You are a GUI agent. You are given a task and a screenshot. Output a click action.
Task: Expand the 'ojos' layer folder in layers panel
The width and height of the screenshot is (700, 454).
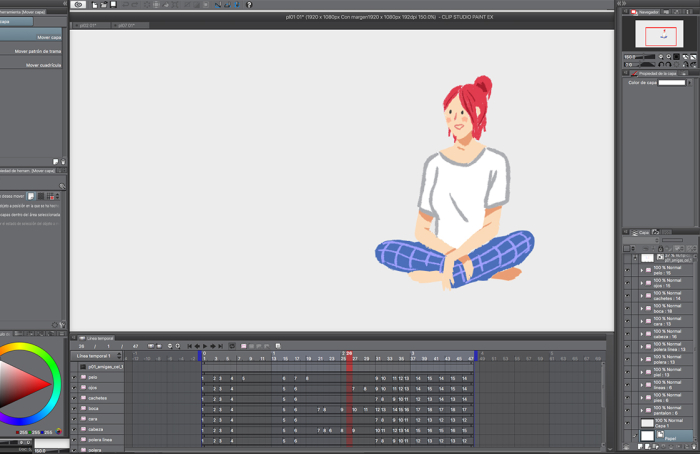642,284
